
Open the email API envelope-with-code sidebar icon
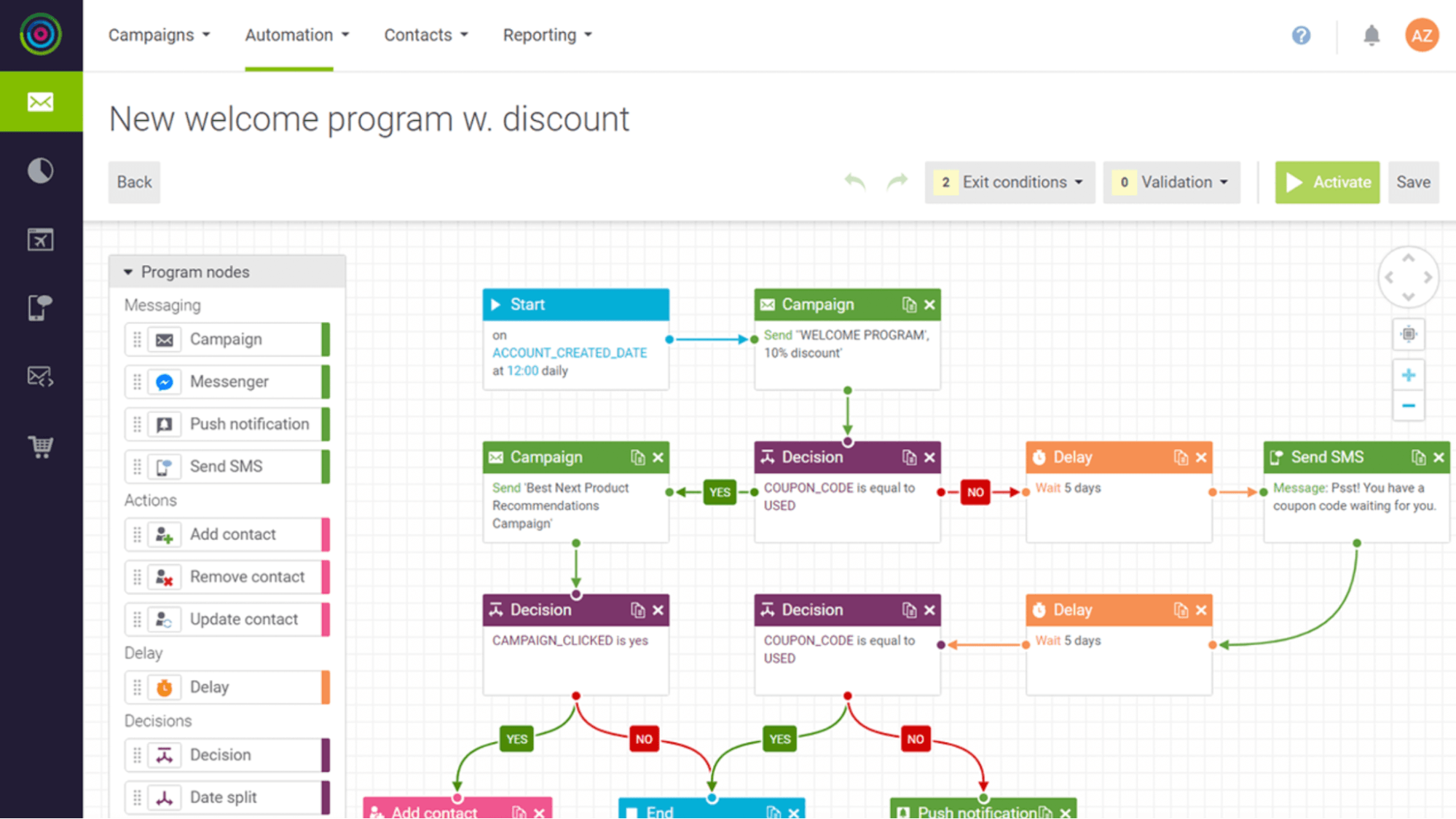click(x=40, y=376)
